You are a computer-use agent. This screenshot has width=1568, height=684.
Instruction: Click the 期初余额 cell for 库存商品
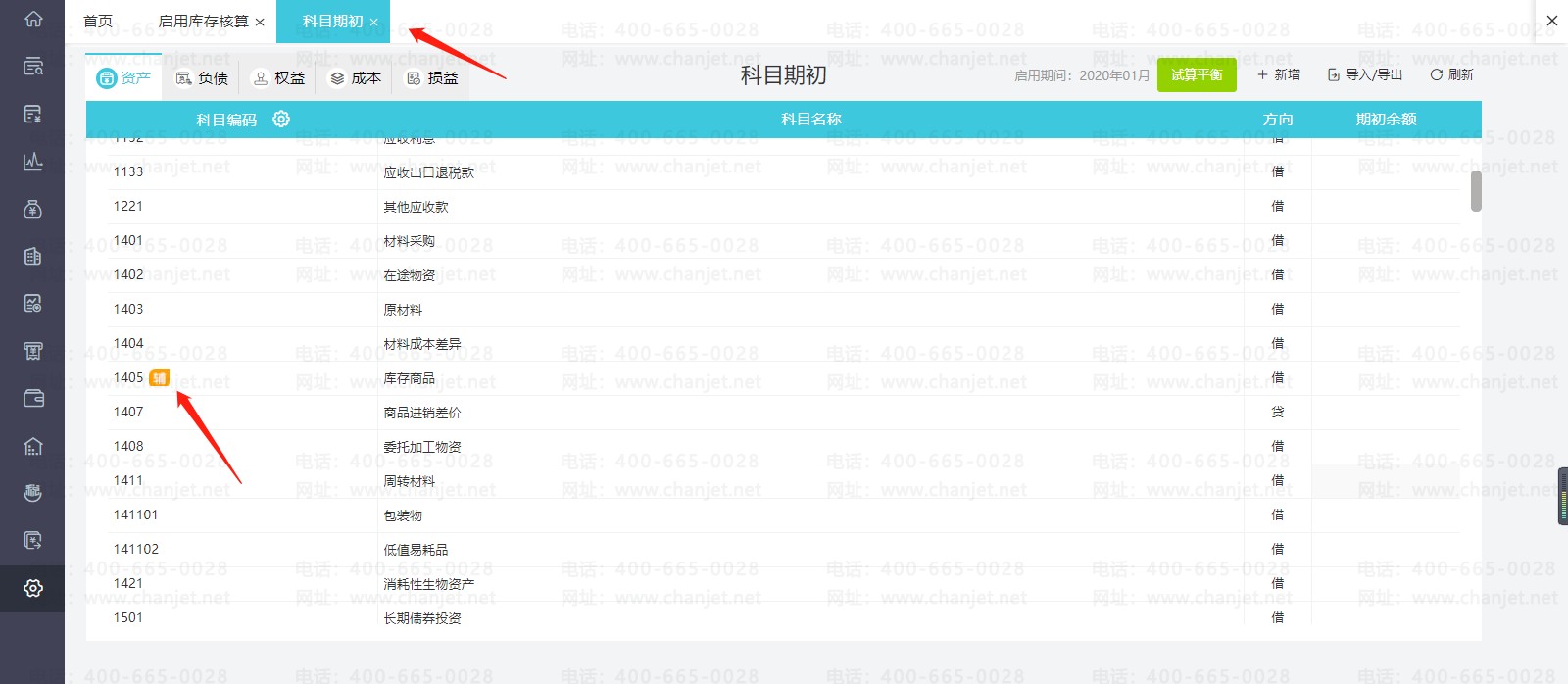(1386, 378)
